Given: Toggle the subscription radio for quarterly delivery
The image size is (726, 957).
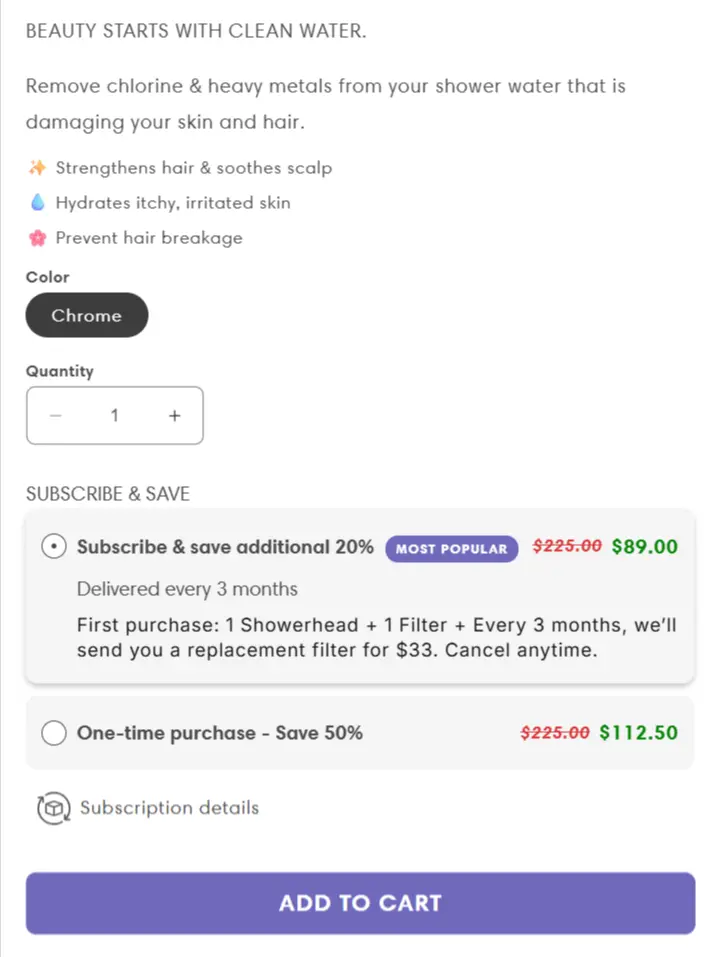Looking at the screenshot, I should coord(54,546).
